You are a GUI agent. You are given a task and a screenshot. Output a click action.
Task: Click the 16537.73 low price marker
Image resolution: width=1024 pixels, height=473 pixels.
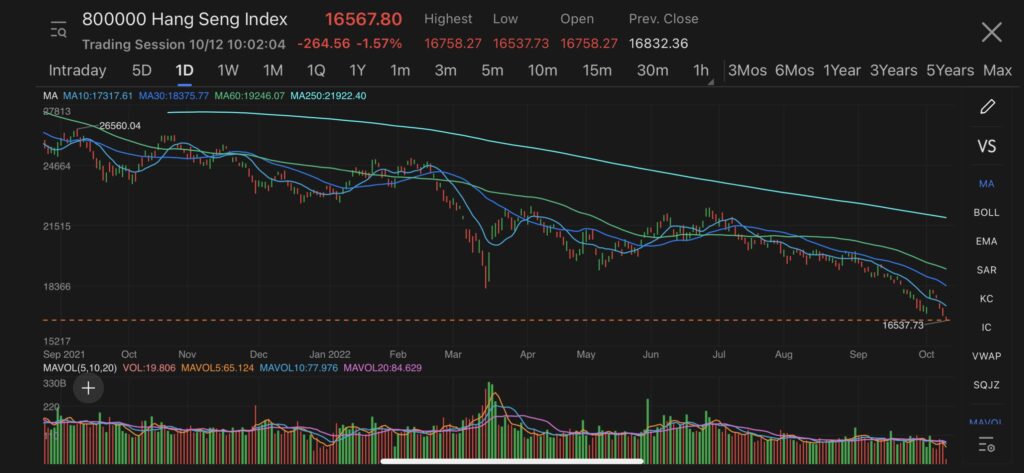click(903, 325)
